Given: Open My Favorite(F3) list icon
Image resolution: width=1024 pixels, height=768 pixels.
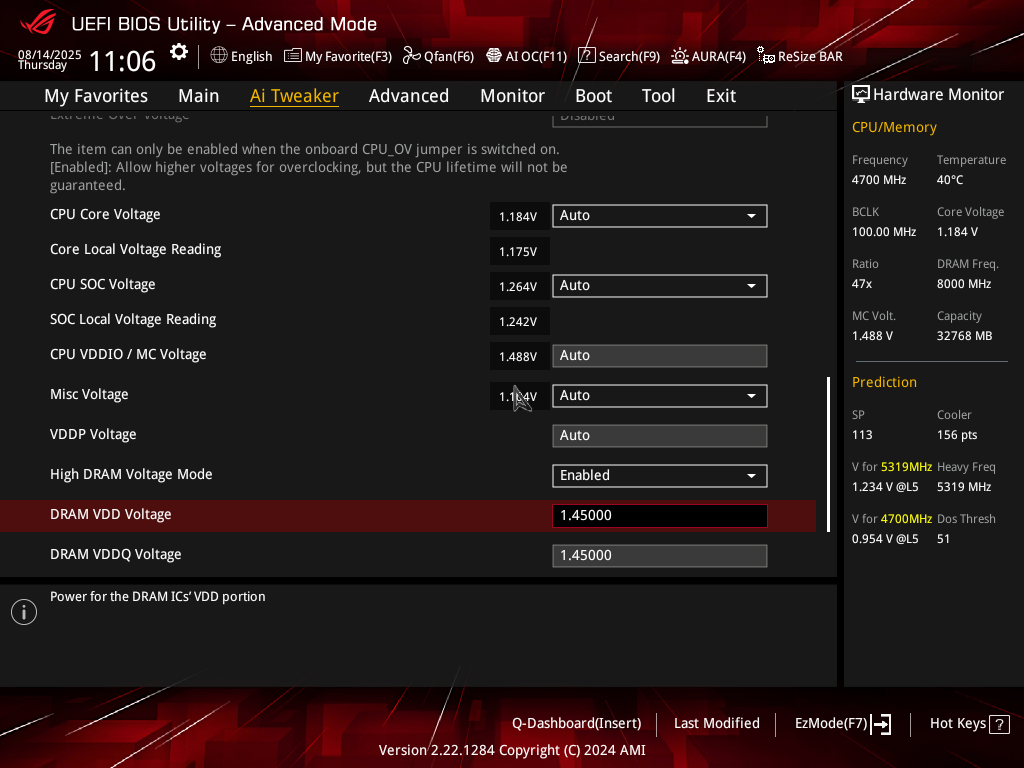Looking at the screenshot, I should (x=293, y=56).
